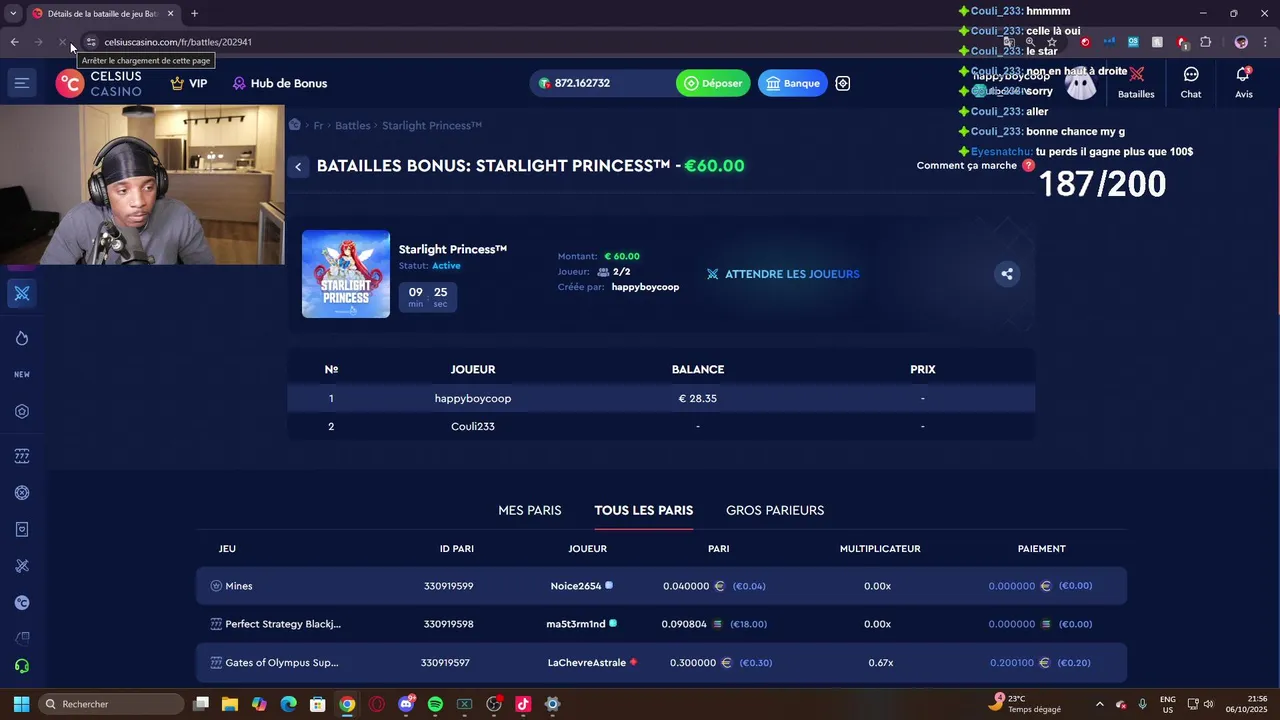The image size is (1280, 720).
Task: Open the sidebar hexagon icon
Action: click(x=22, y=411)
